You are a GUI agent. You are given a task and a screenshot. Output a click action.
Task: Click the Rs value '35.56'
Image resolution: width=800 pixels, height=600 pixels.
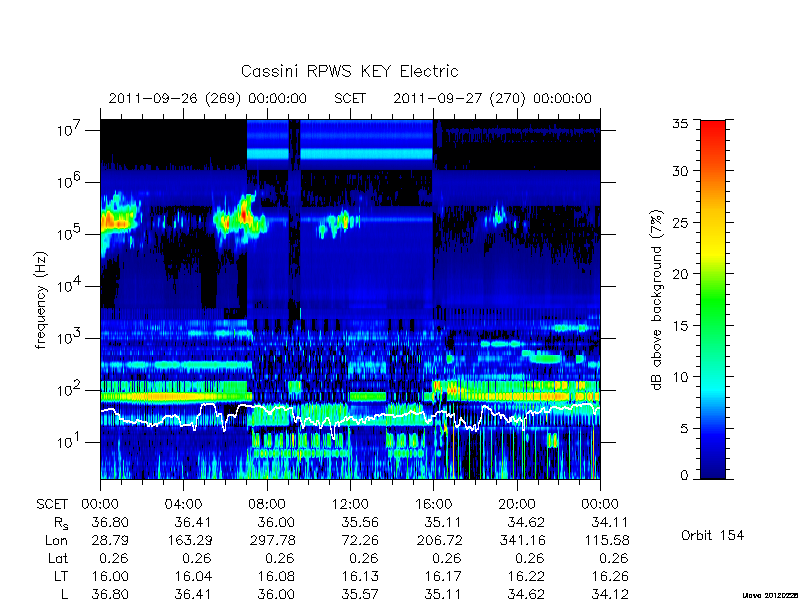360,522
